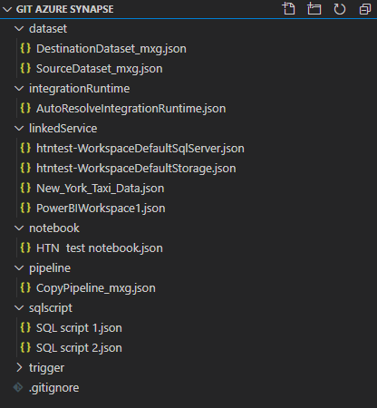This screenshot has height=408, width=377.
Task: Open htntest-WorkspaceDefaultStorage.json file
Action: coord(136,169)
